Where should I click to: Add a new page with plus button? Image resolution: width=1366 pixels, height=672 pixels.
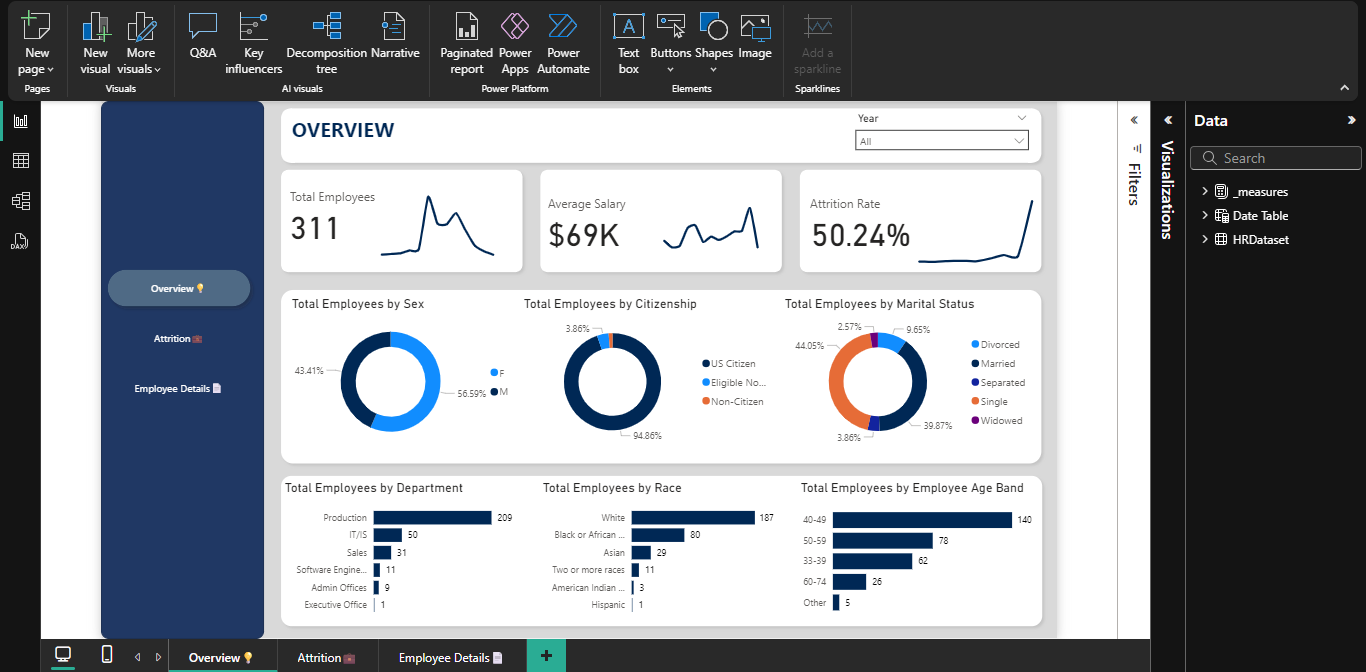(546, 656)
